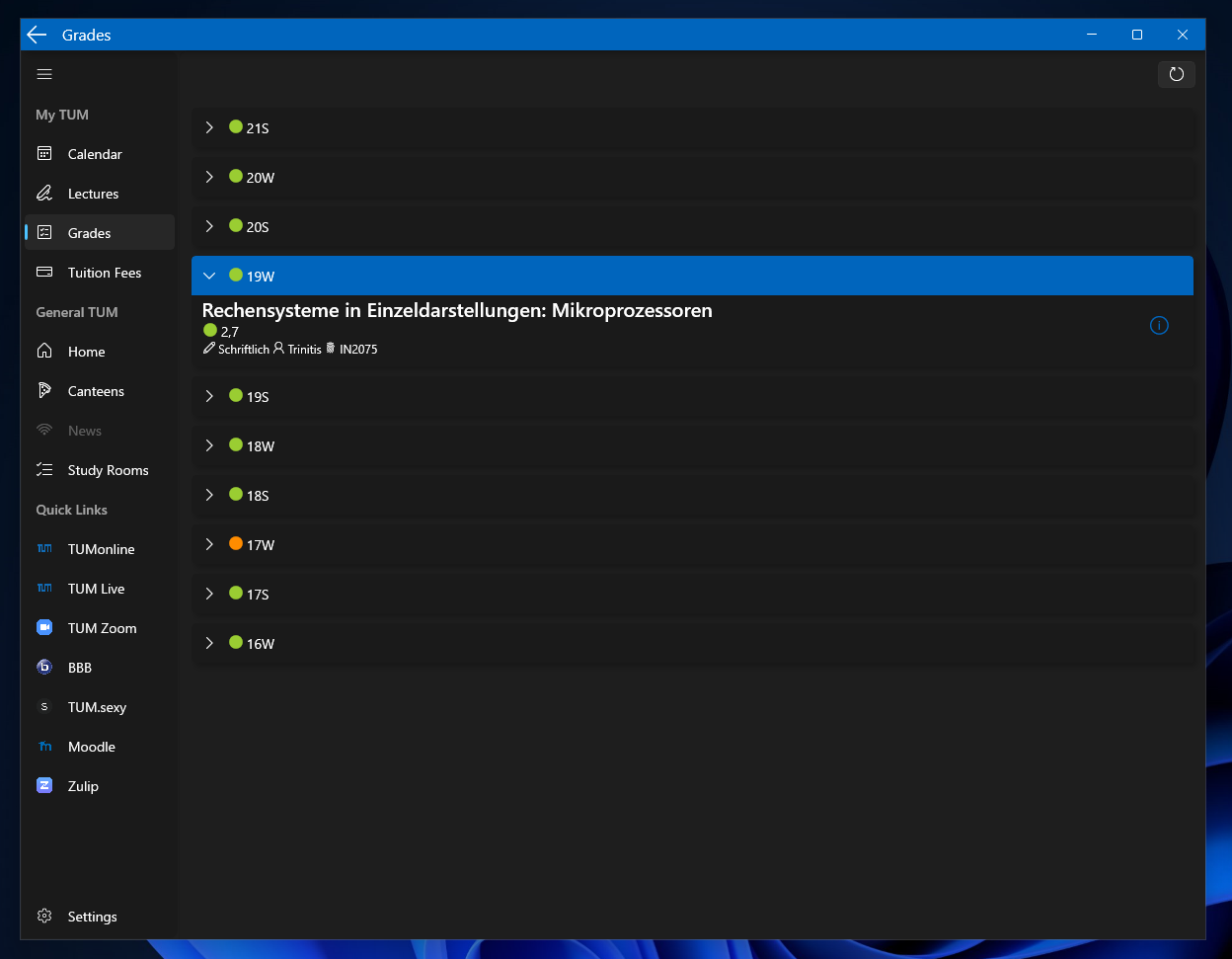Viewport: 1232px width, 959px height.
Task: Open the TUMonline quick link
Action: (100, 549)
